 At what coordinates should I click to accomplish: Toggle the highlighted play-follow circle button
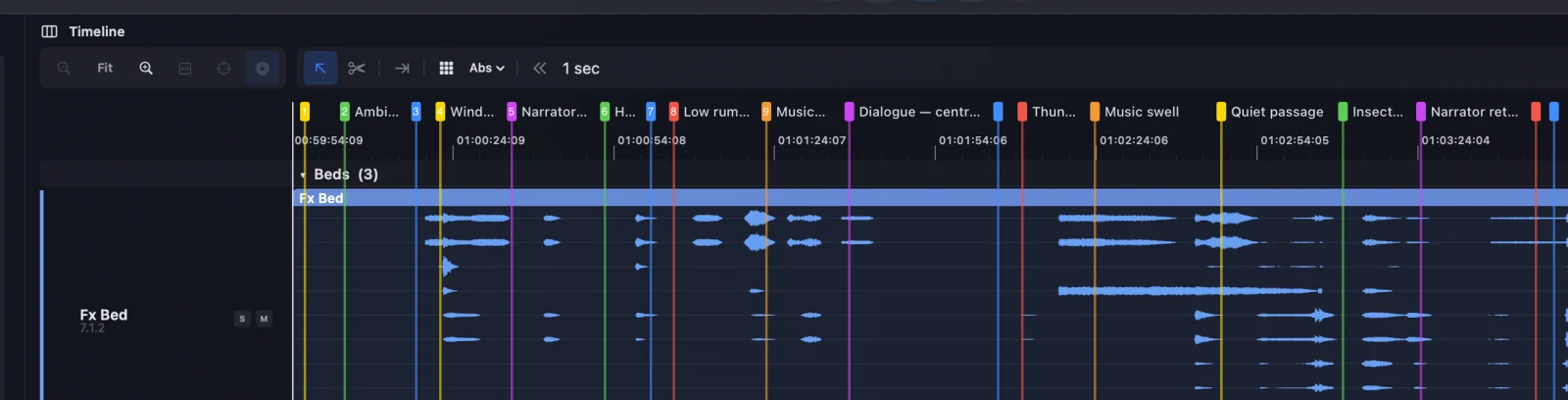263,69
